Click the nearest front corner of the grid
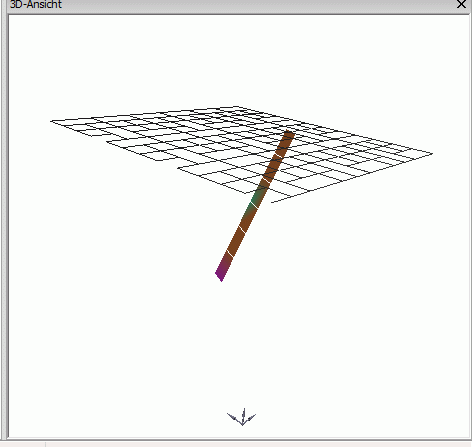This screenshot has width=472, height=447. point(272,202)
